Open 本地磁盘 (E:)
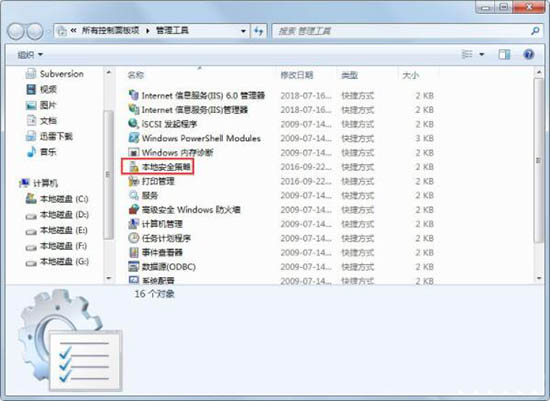Image resolution: width=550 pixels, height=401 pixels. pos(57,230)
